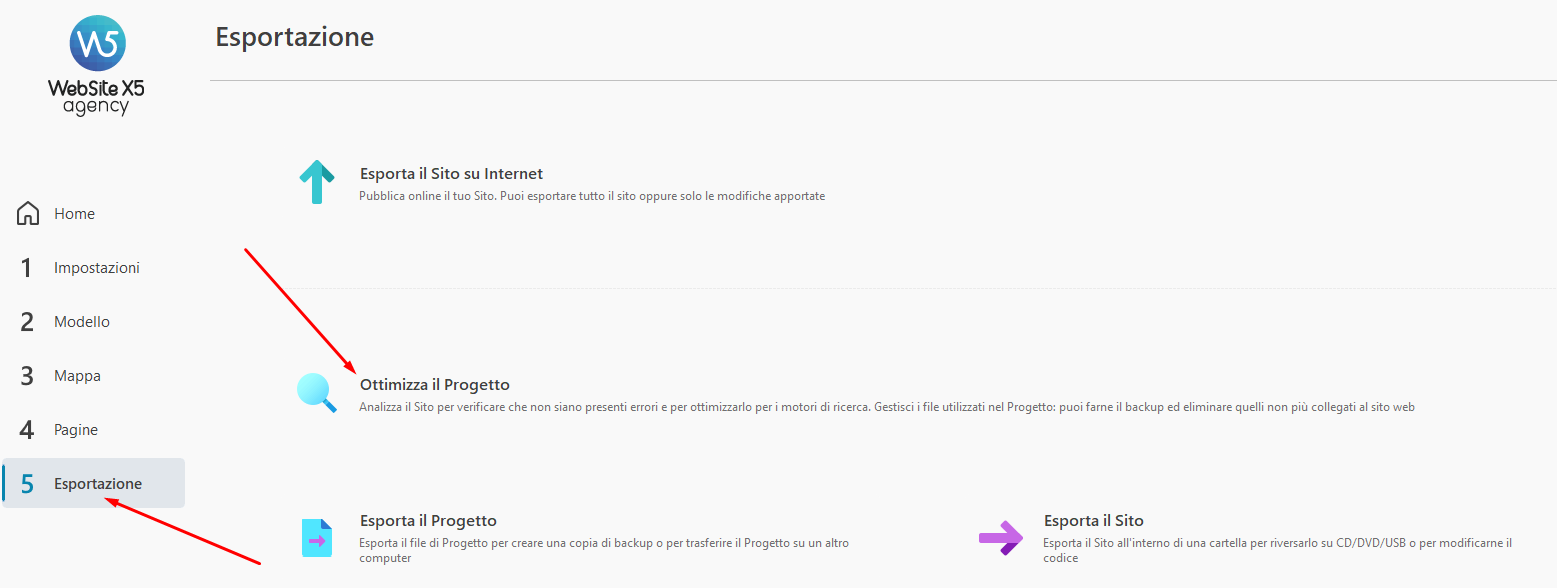Click the Home house icon in sidebar

[28, 214]
